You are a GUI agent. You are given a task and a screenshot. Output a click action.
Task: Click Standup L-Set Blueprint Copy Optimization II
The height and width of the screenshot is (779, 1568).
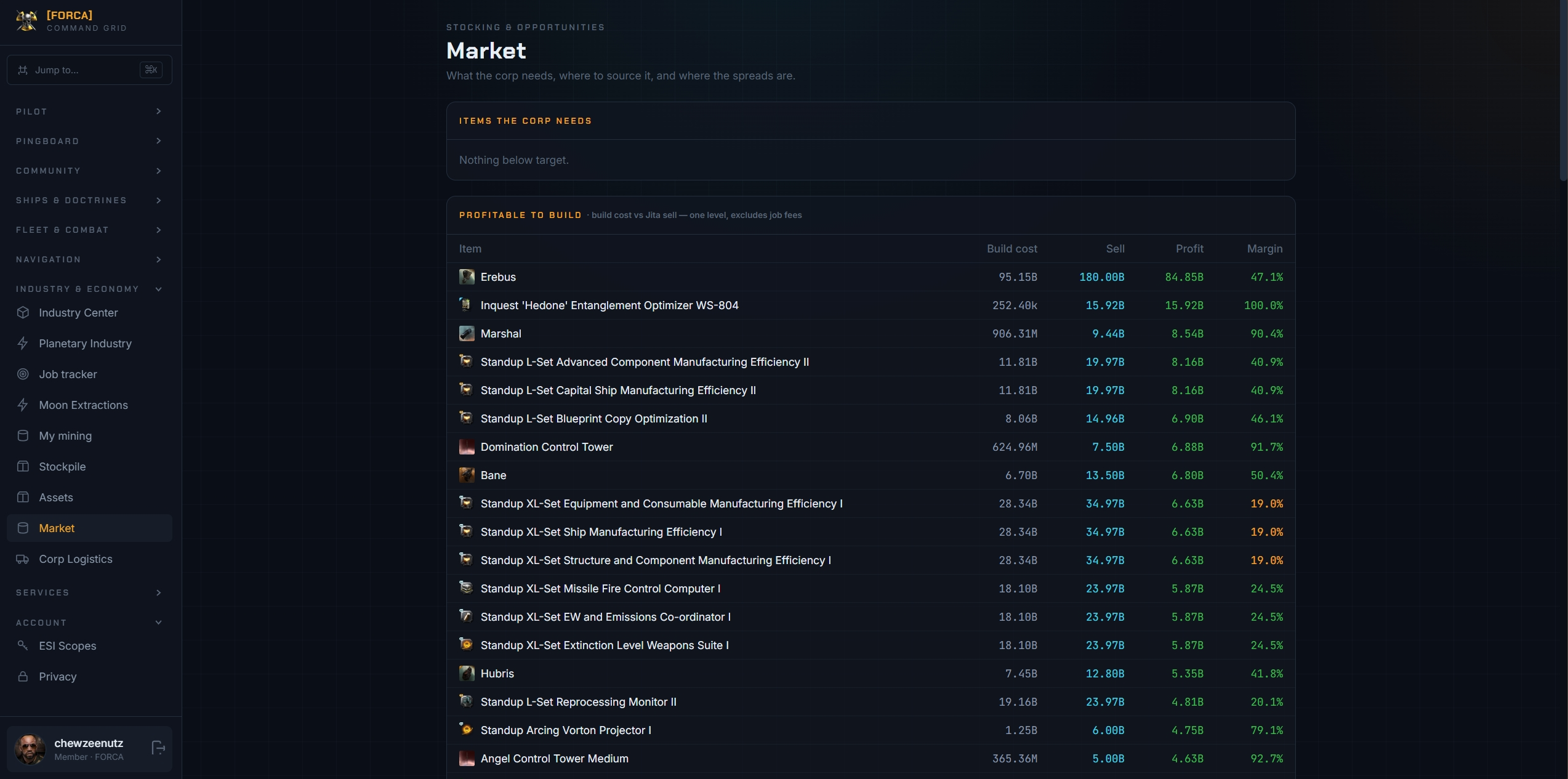coord(593,419)
